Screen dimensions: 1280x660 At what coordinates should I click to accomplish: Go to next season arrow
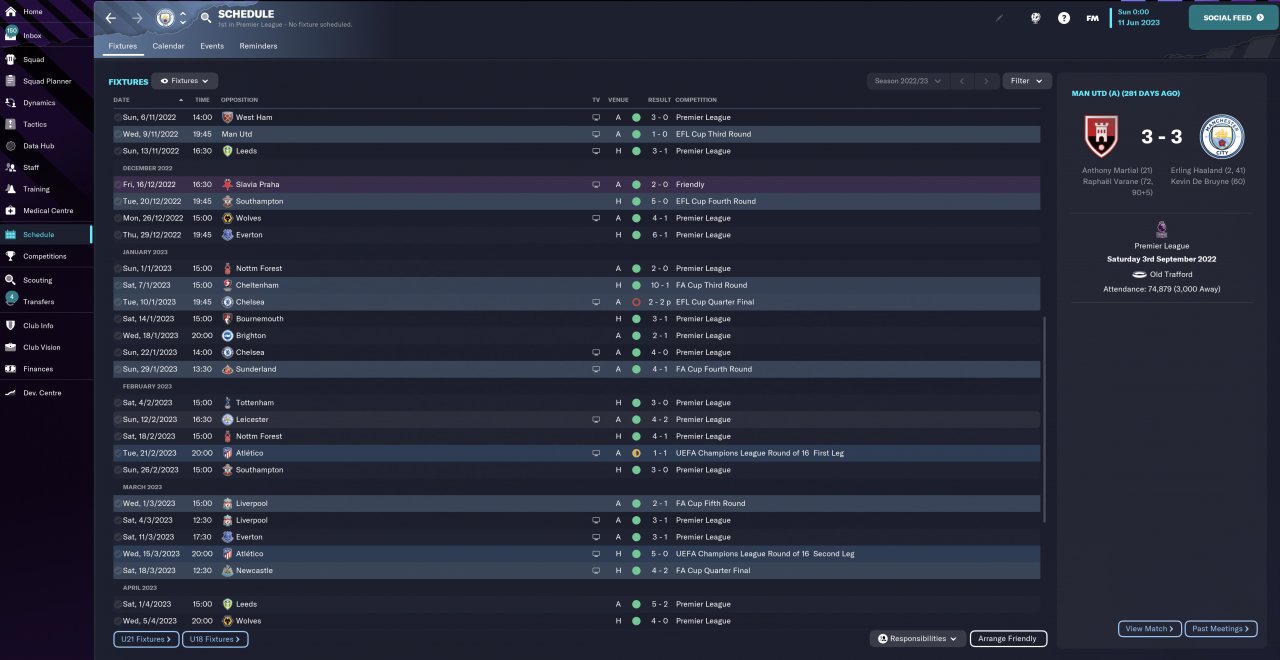(986, 81)
